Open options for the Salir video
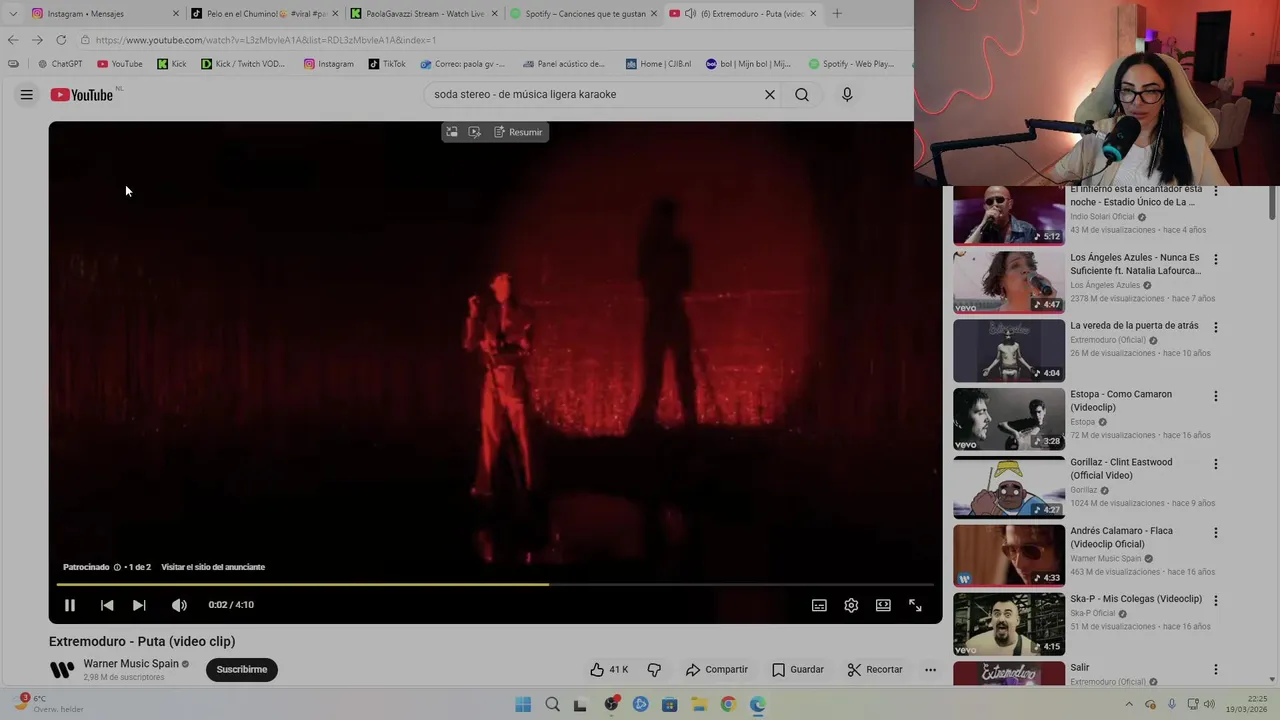This screenshot has width=1280, height=720. [x=1216, y=669]
